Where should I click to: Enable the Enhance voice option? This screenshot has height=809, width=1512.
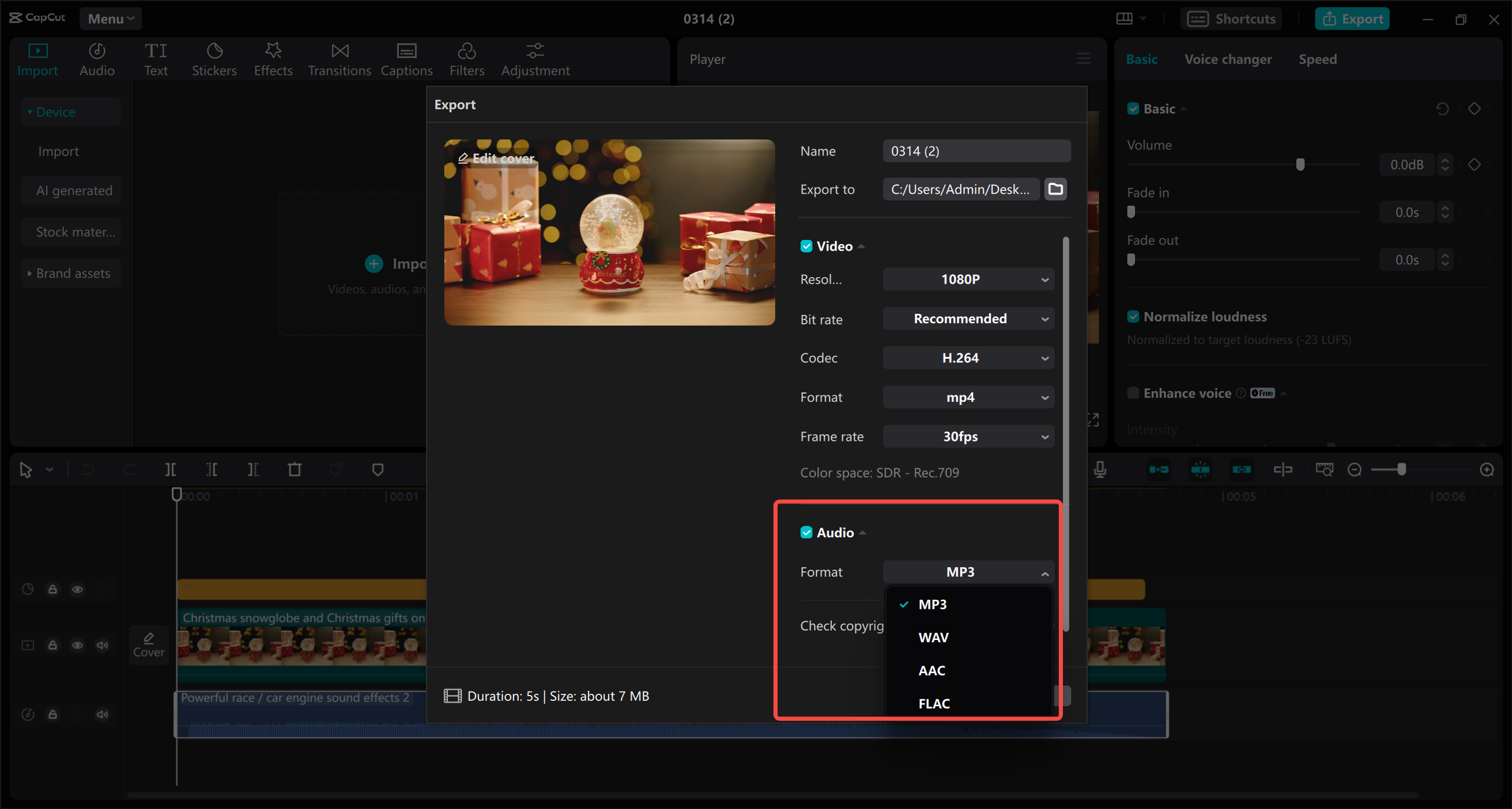[x=1134, y=392]
